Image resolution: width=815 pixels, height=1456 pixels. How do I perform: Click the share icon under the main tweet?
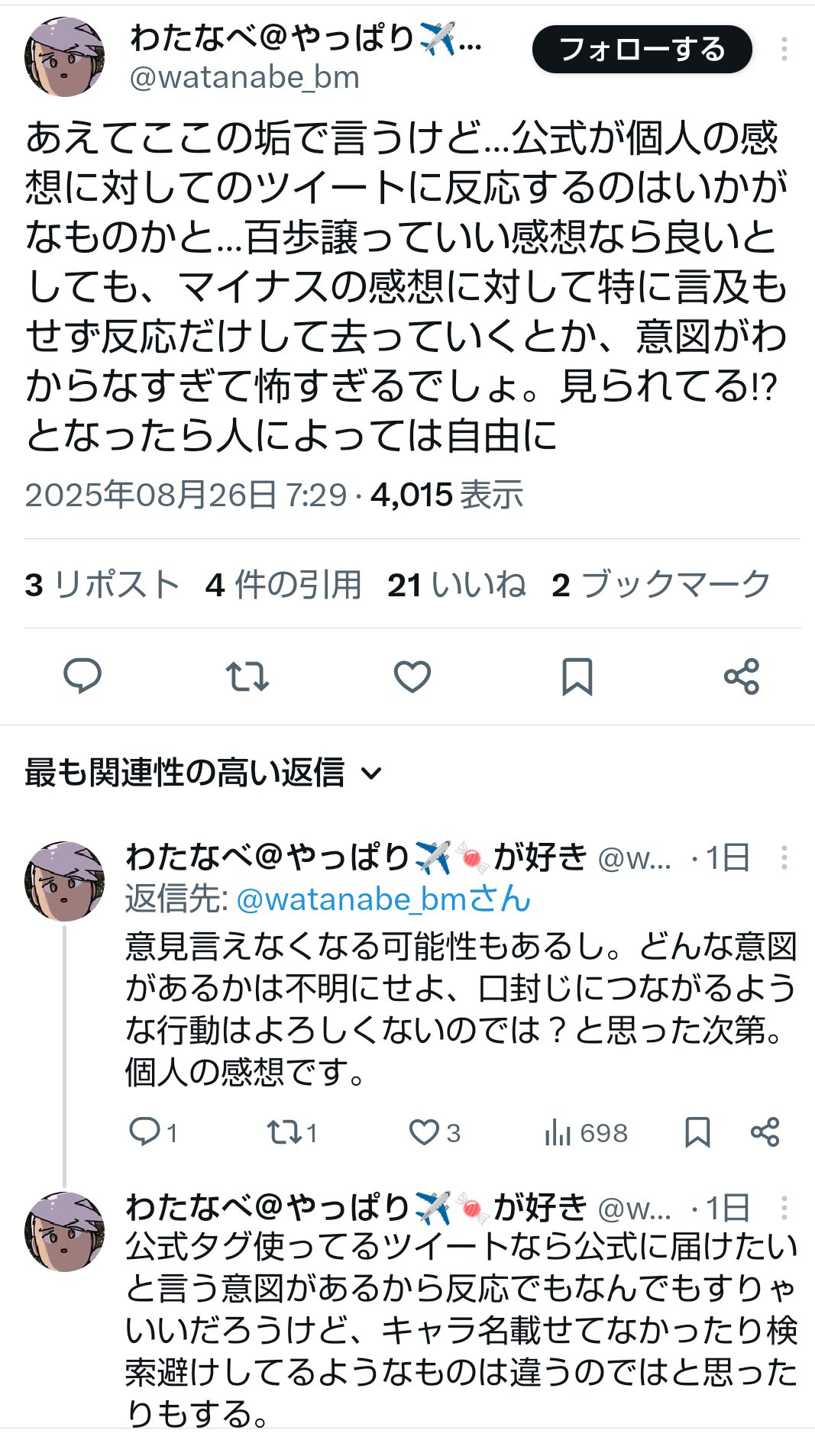click(742, 676)
